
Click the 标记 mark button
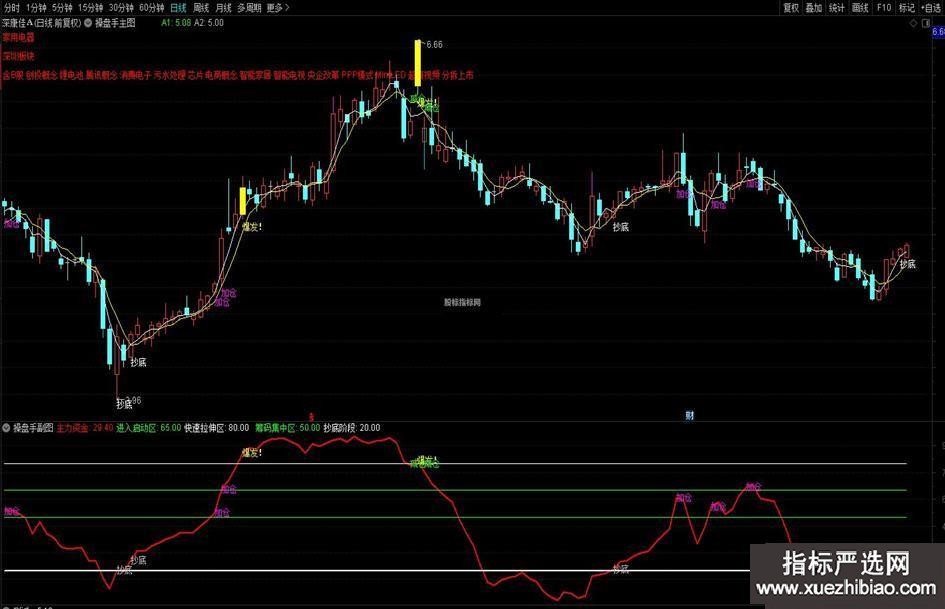[906, 8]
